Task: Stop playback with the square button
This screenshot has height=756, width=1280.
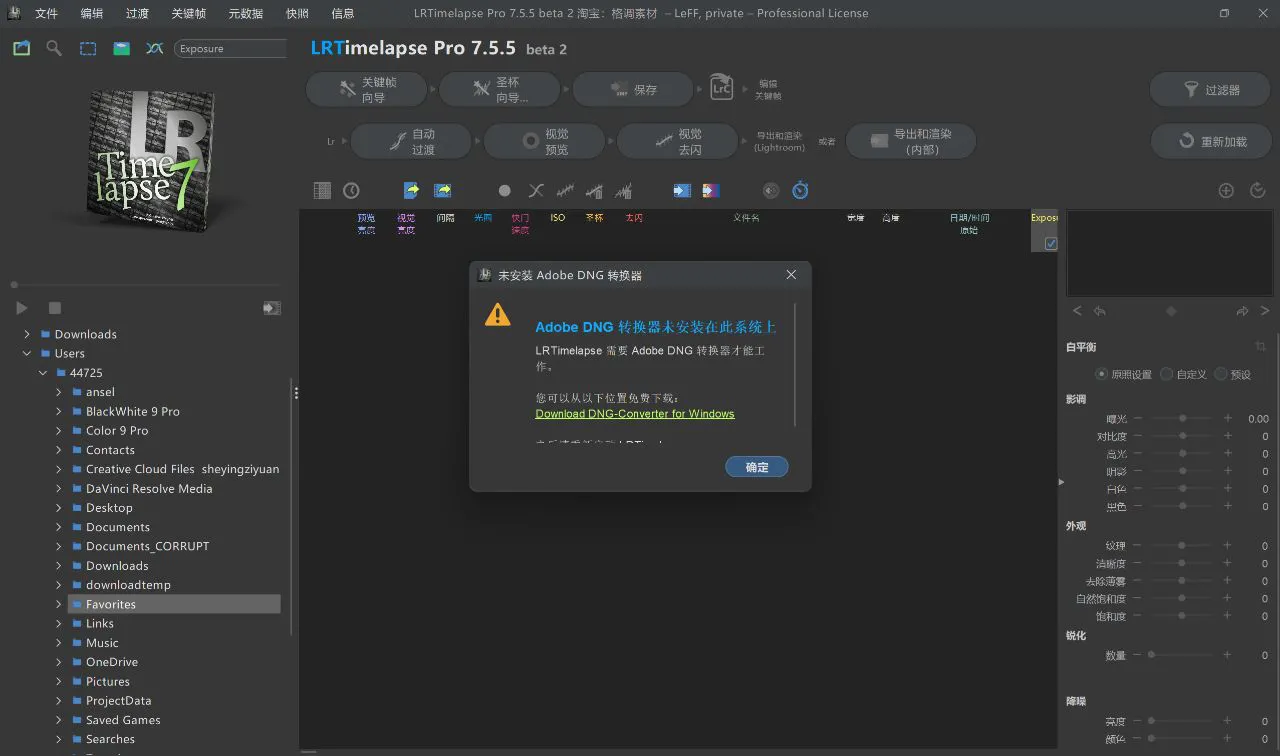Action: pos(55,308)
